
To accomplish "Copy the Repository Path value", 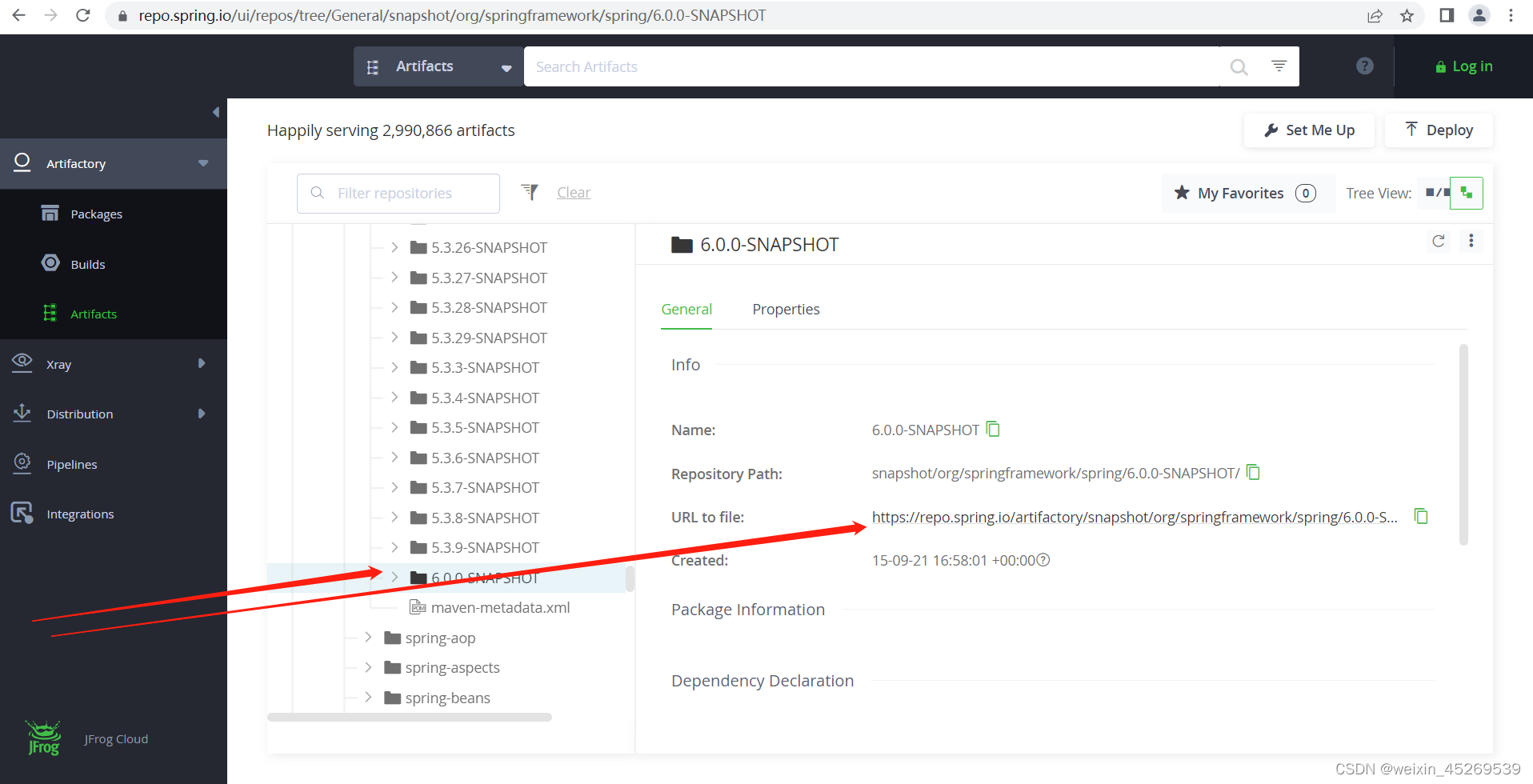I will point(1254,472).
